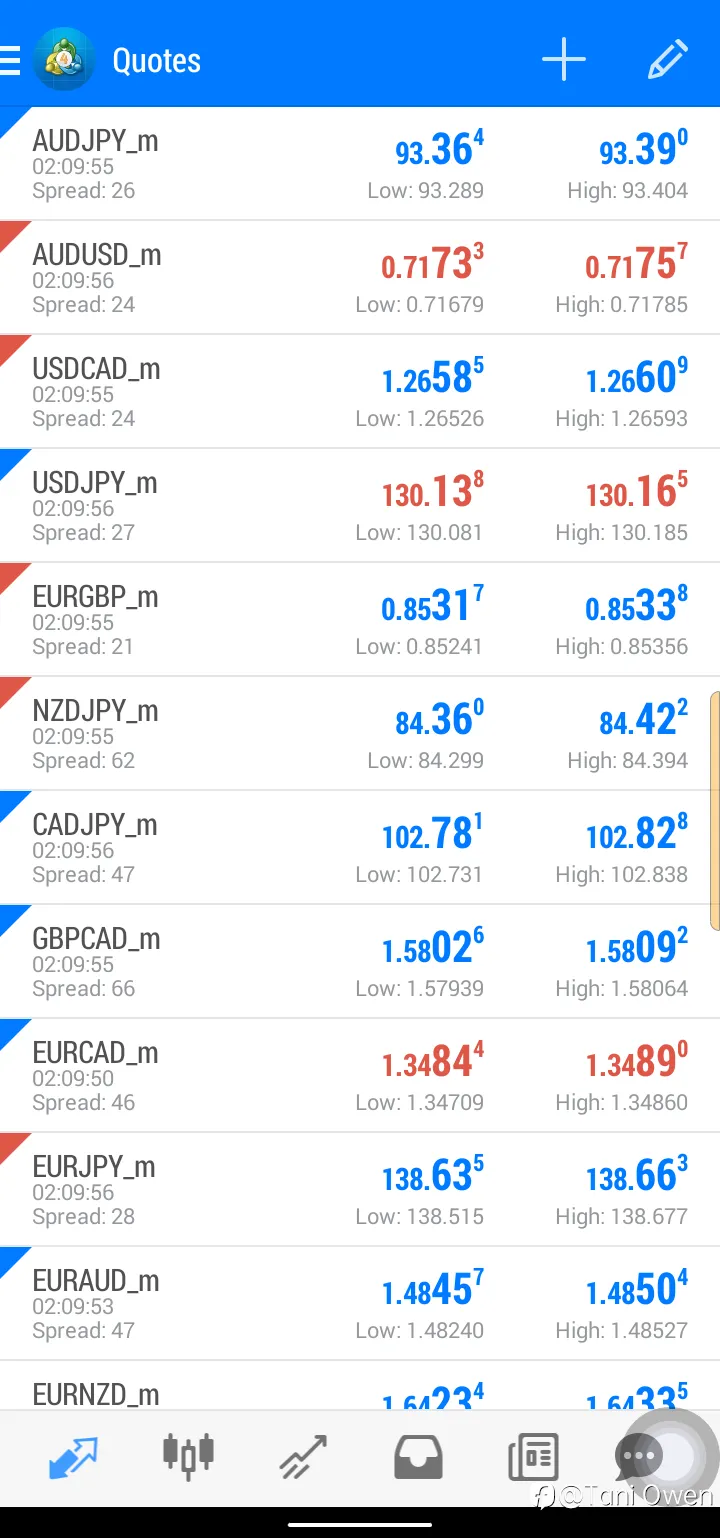Click the quotes list scrollbar handle

coord(715,811)
